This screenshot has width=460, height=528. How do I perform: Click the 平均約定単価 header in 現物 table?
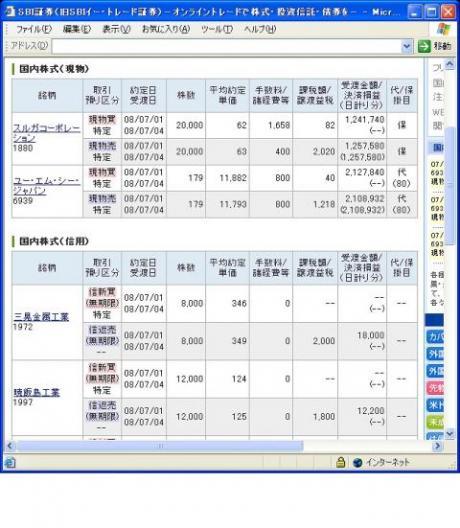(227, 95)
